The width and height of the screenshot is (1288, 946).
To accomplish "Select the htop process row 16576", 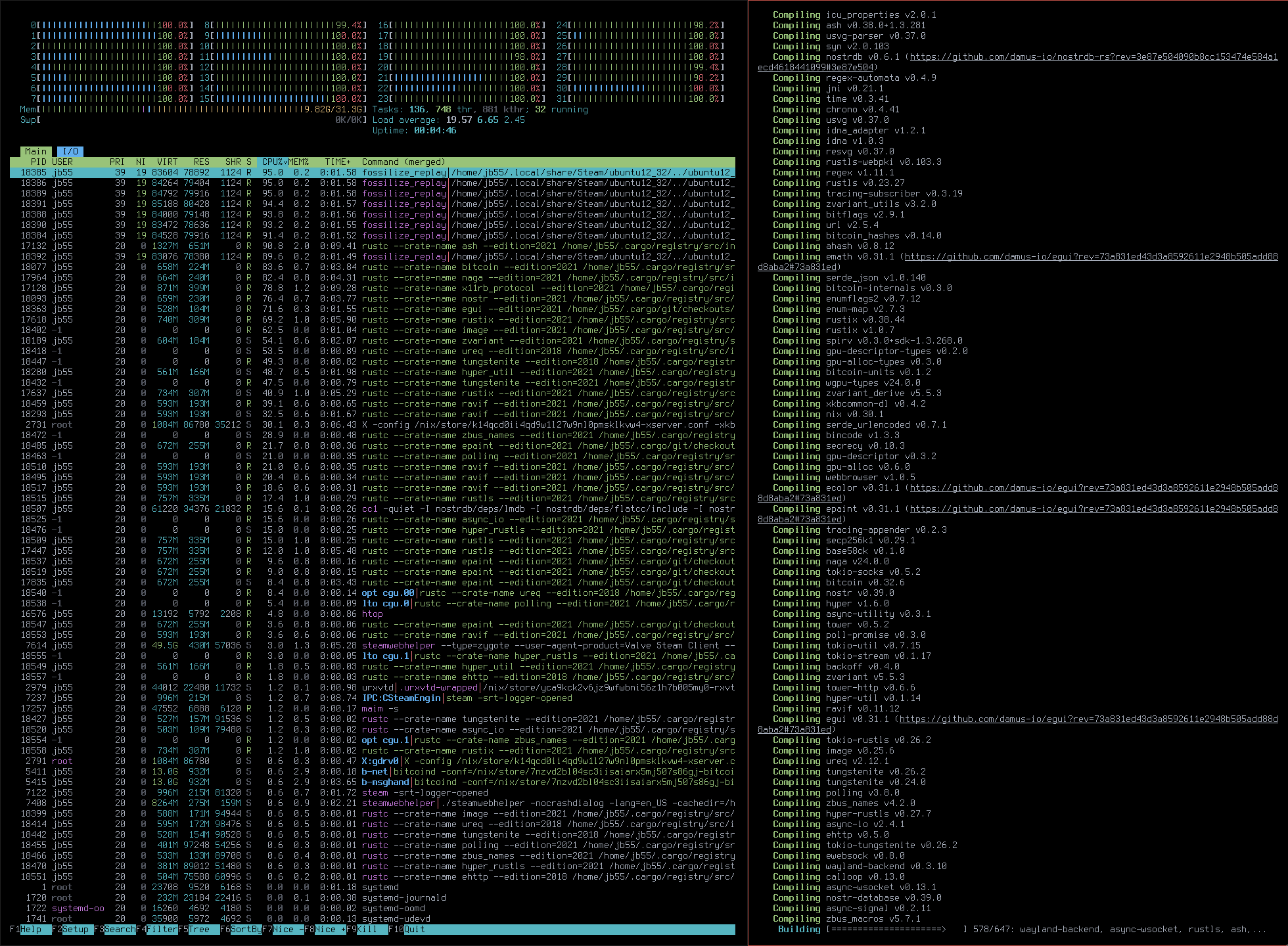I will click(373, 614).
